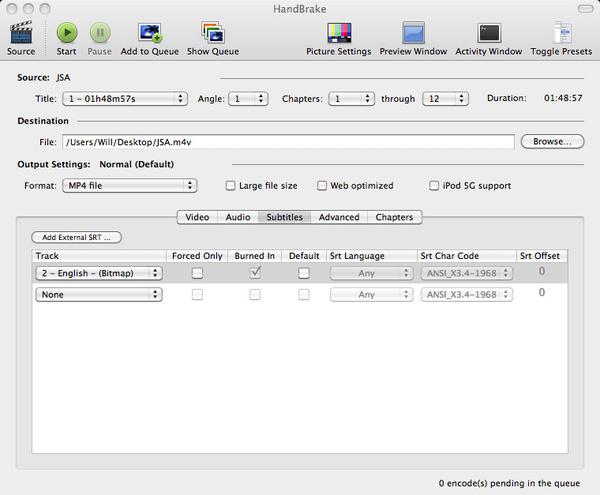Image resolution: width=600 pixels, height=495 pixels.
Task: Enable Web optimized checkbox
Action: point(321,186)
